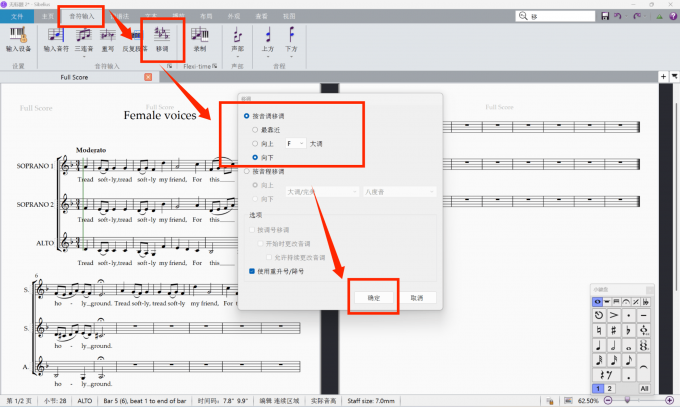Screen dimensions: 680x407
Task: Select the sharp sign on keypad
Action: click(614, 330)
